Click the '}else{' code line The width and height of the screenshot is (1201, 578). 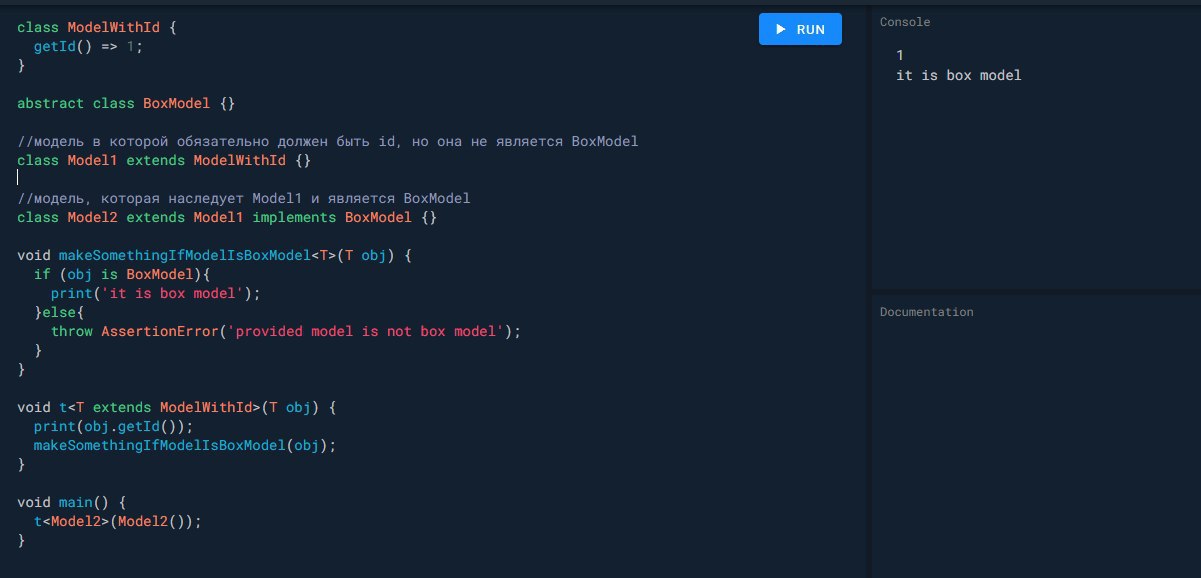pyautogui.click(x=59, y=312)
